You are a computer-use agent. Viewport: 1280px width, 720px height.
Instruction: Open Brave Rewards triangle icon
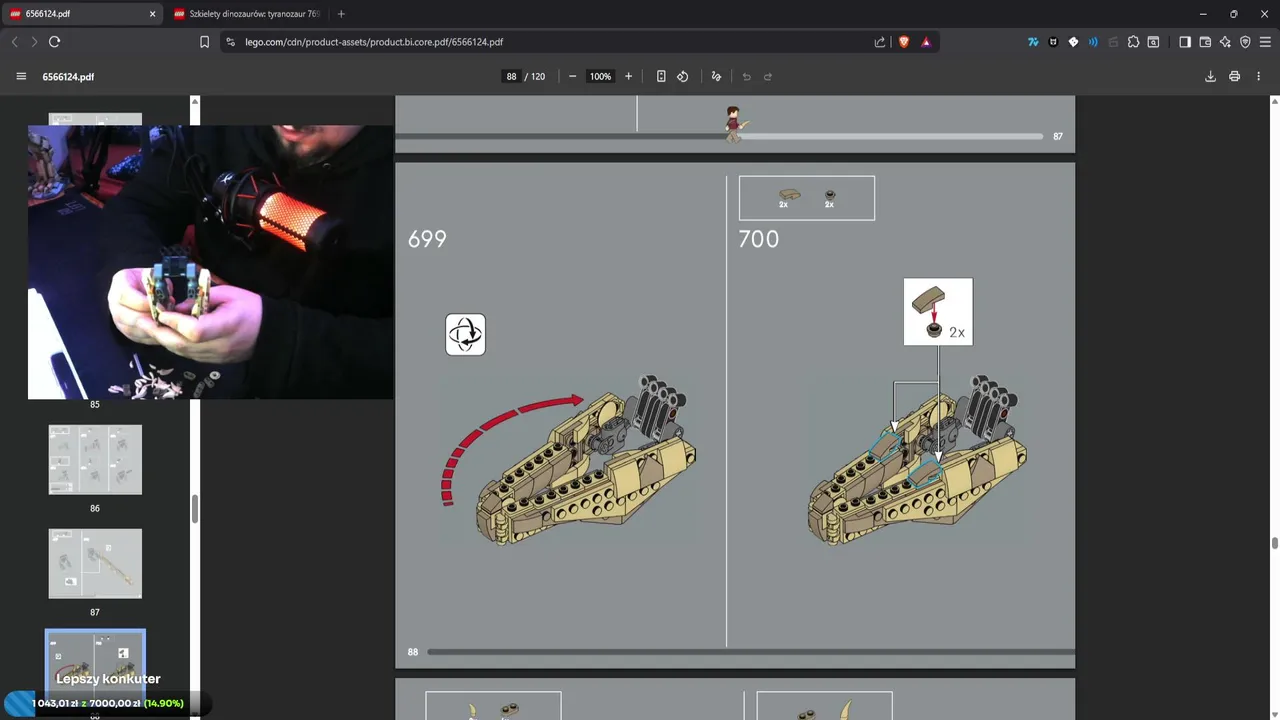[x=926, y=42]
